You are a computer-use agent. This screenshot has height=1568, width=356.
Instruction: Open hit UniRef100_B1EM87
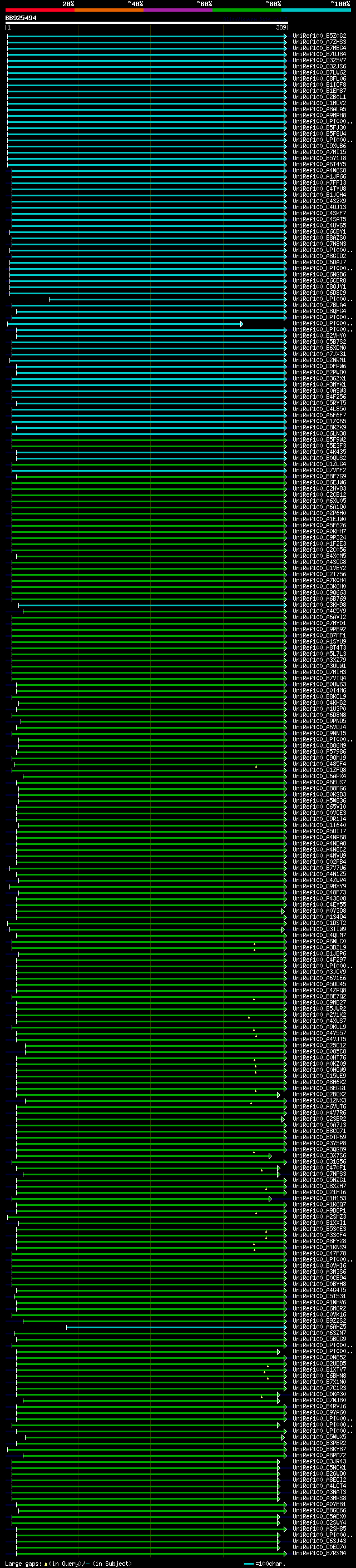point(319,91)
